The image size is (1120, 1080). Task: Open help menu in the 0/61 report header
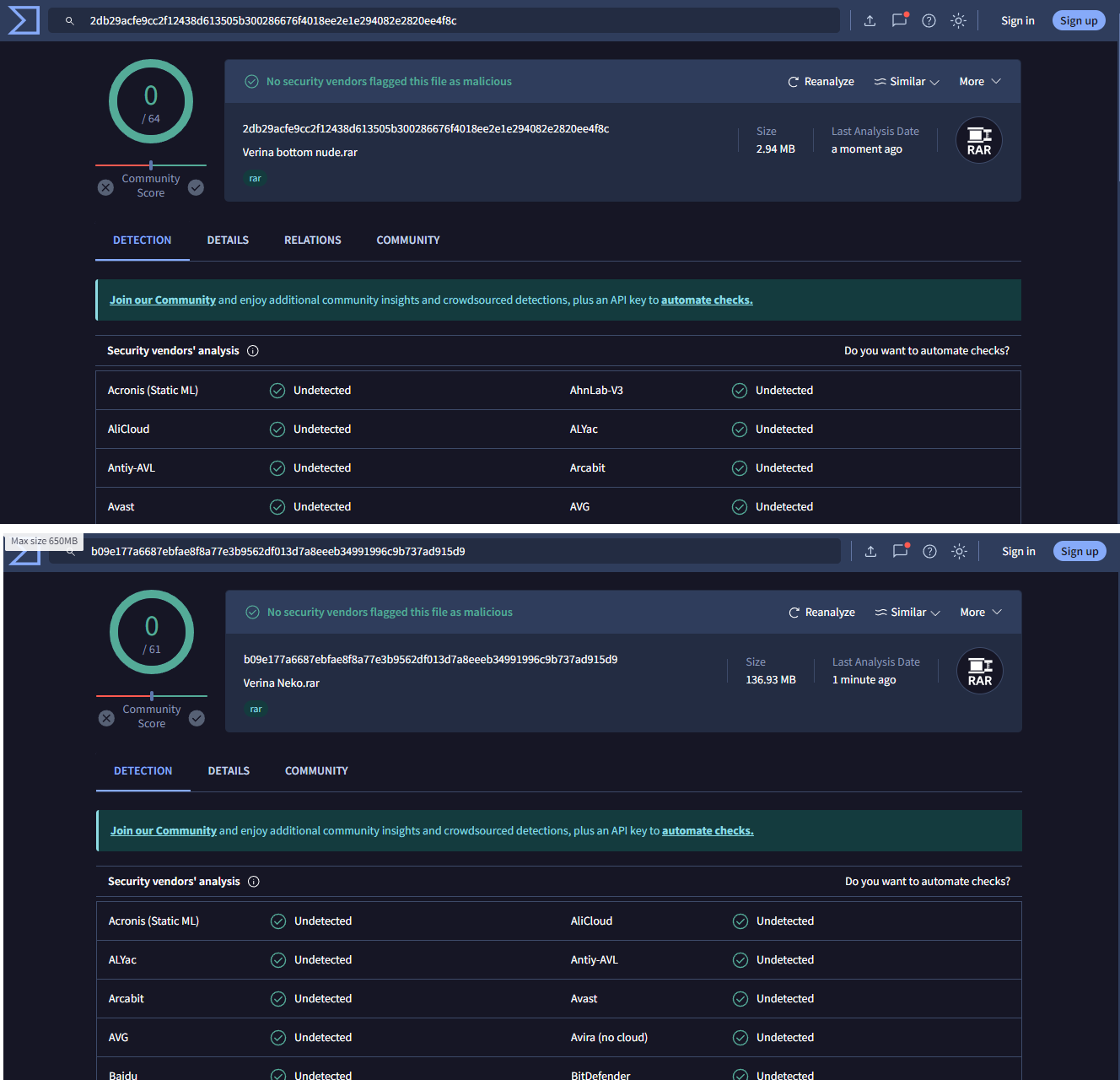coord(929,552)
